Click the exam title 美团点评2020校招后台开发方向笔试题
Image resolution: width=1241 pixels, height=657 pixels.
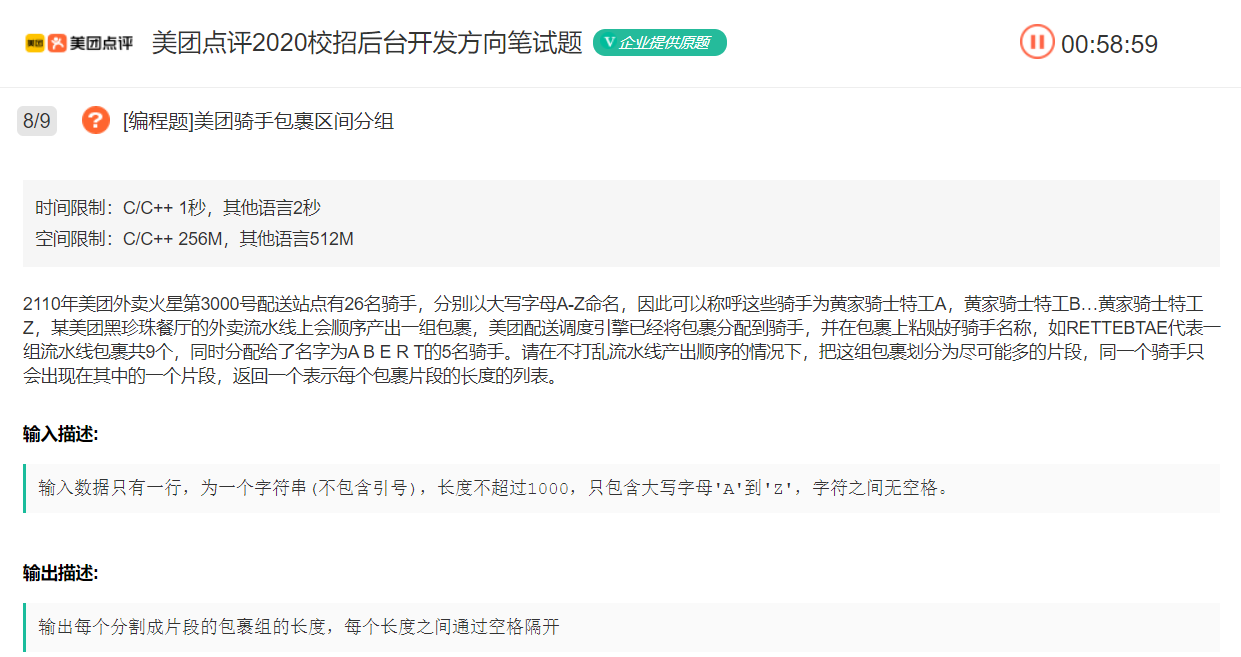coord(367,43)
